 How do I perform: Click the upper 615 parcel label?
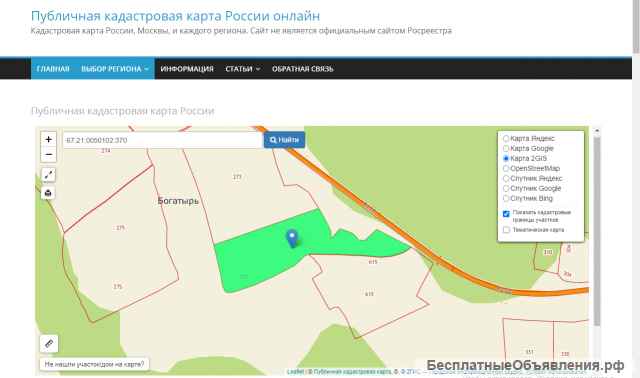click(x=373, y=262)
